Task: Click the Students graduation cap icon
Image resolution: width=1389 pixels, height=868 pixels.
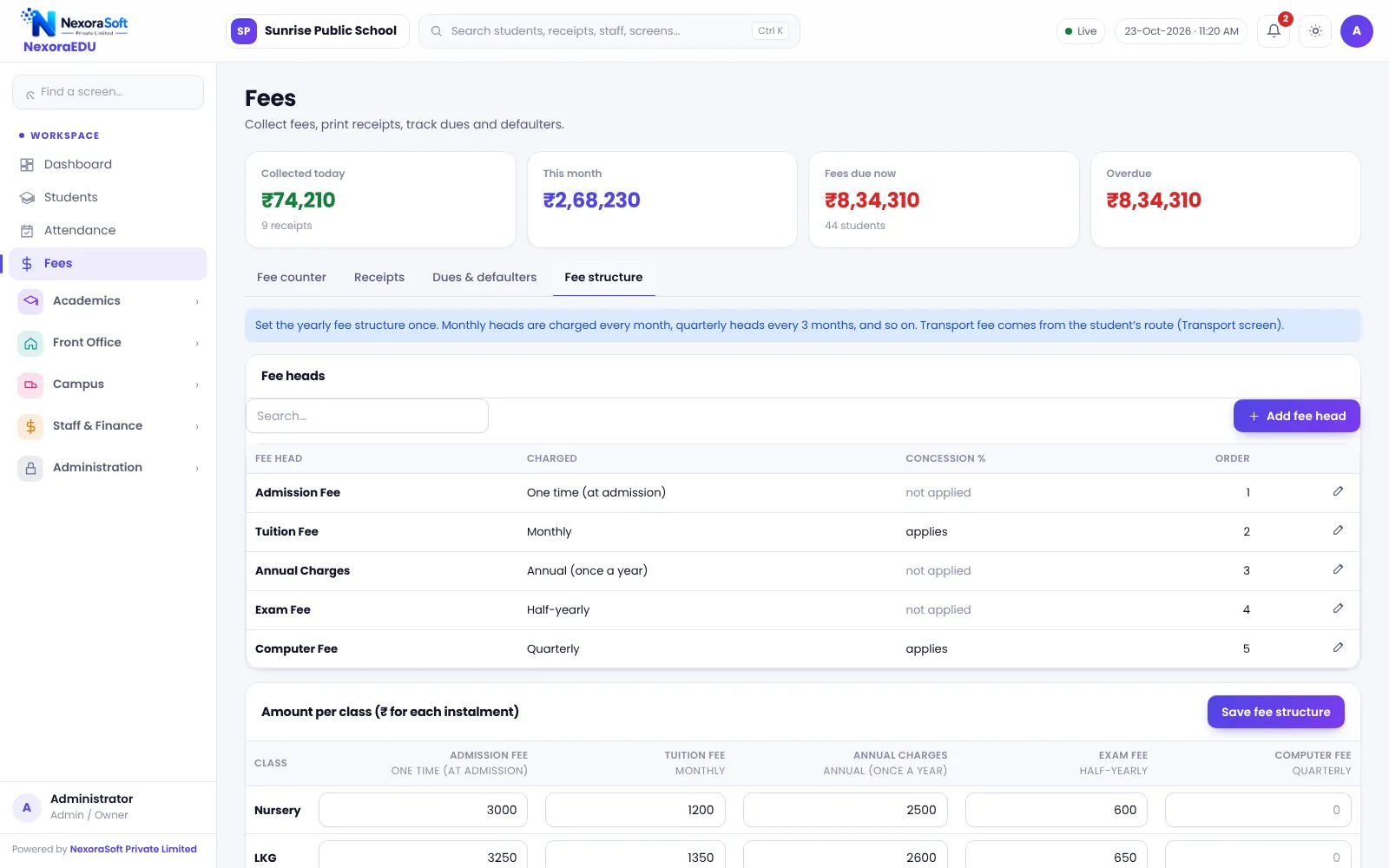Action: (27, 197)
